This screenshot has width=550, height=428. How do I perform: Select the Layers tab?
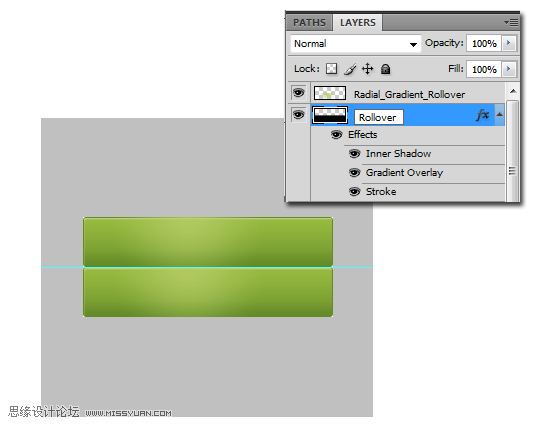[357, 23]
